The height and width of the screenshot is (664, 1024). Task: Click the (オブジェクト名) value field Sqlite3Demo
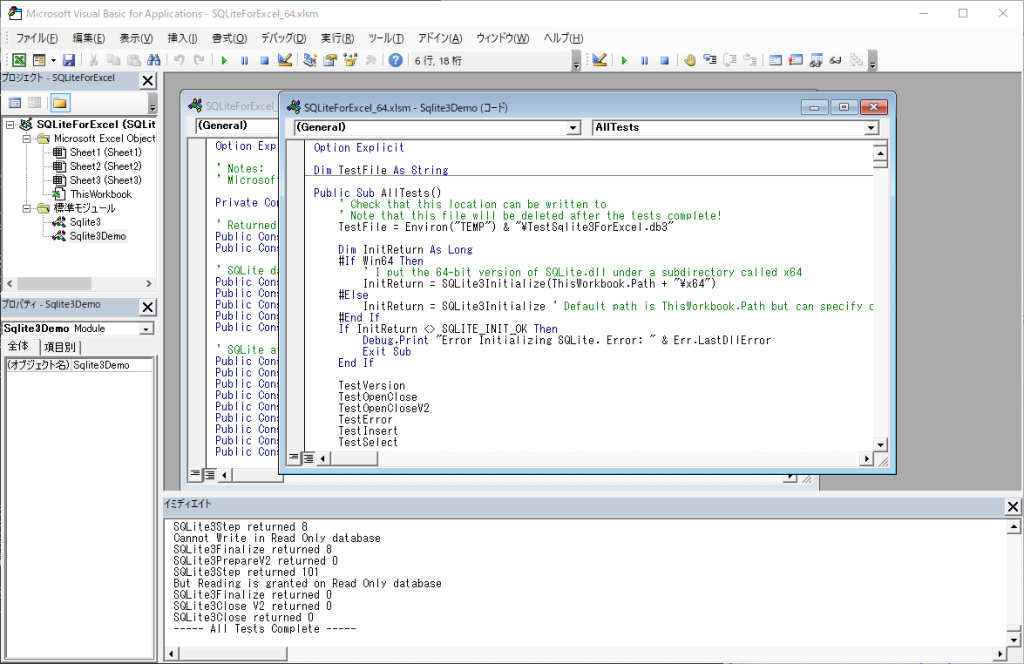(x=112, y=365)
